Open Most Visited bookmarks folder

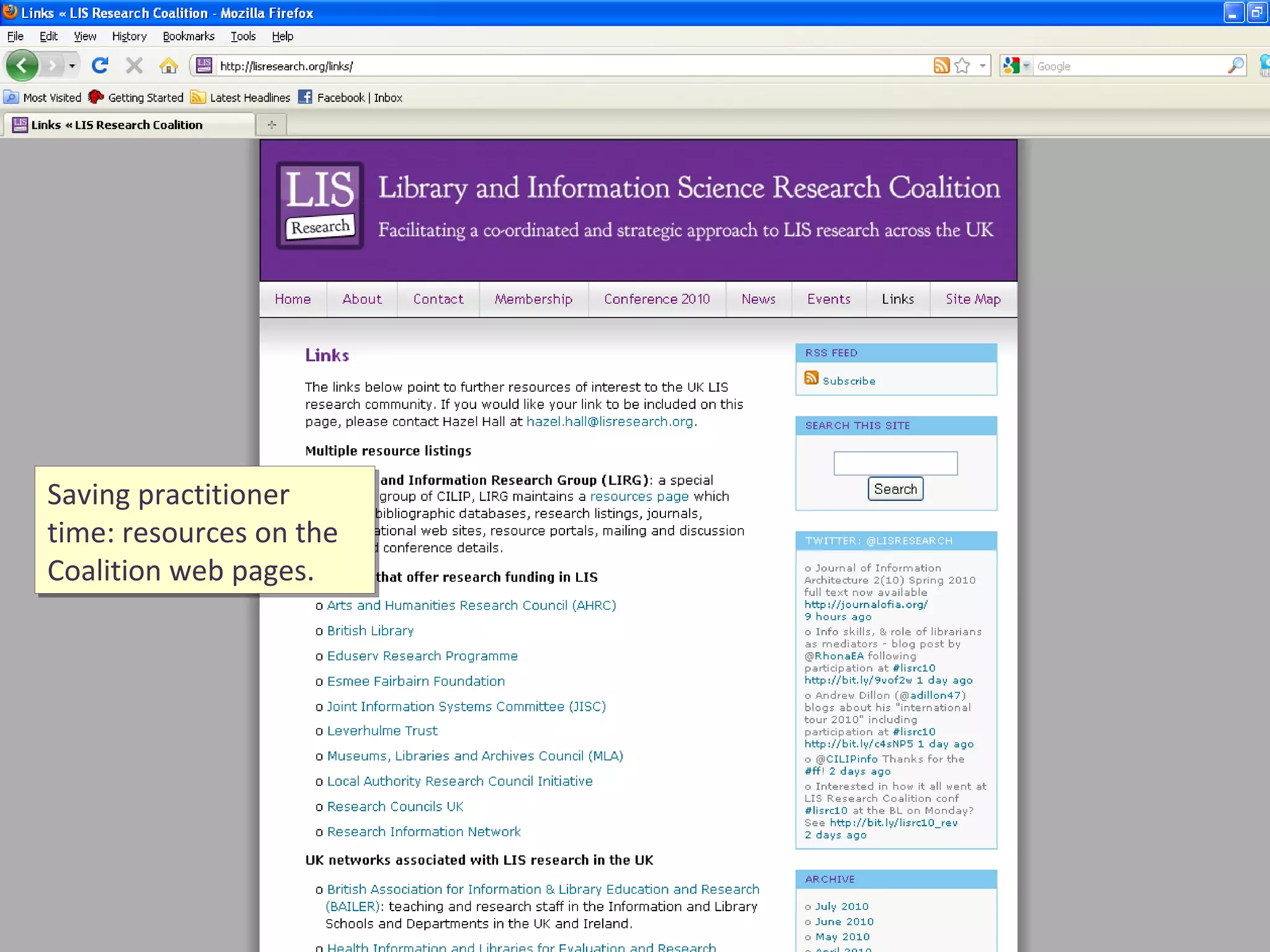click(42, 97)
